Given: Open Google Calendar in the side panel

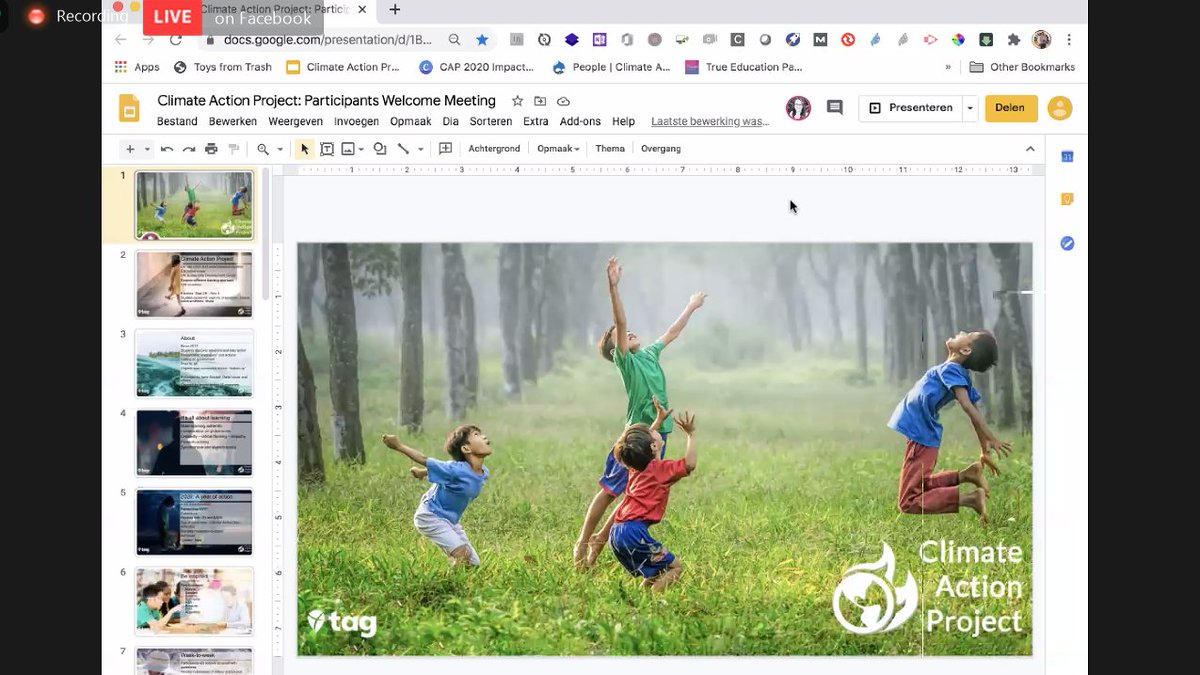Looking at the screenshot, I should (1066, 156).
